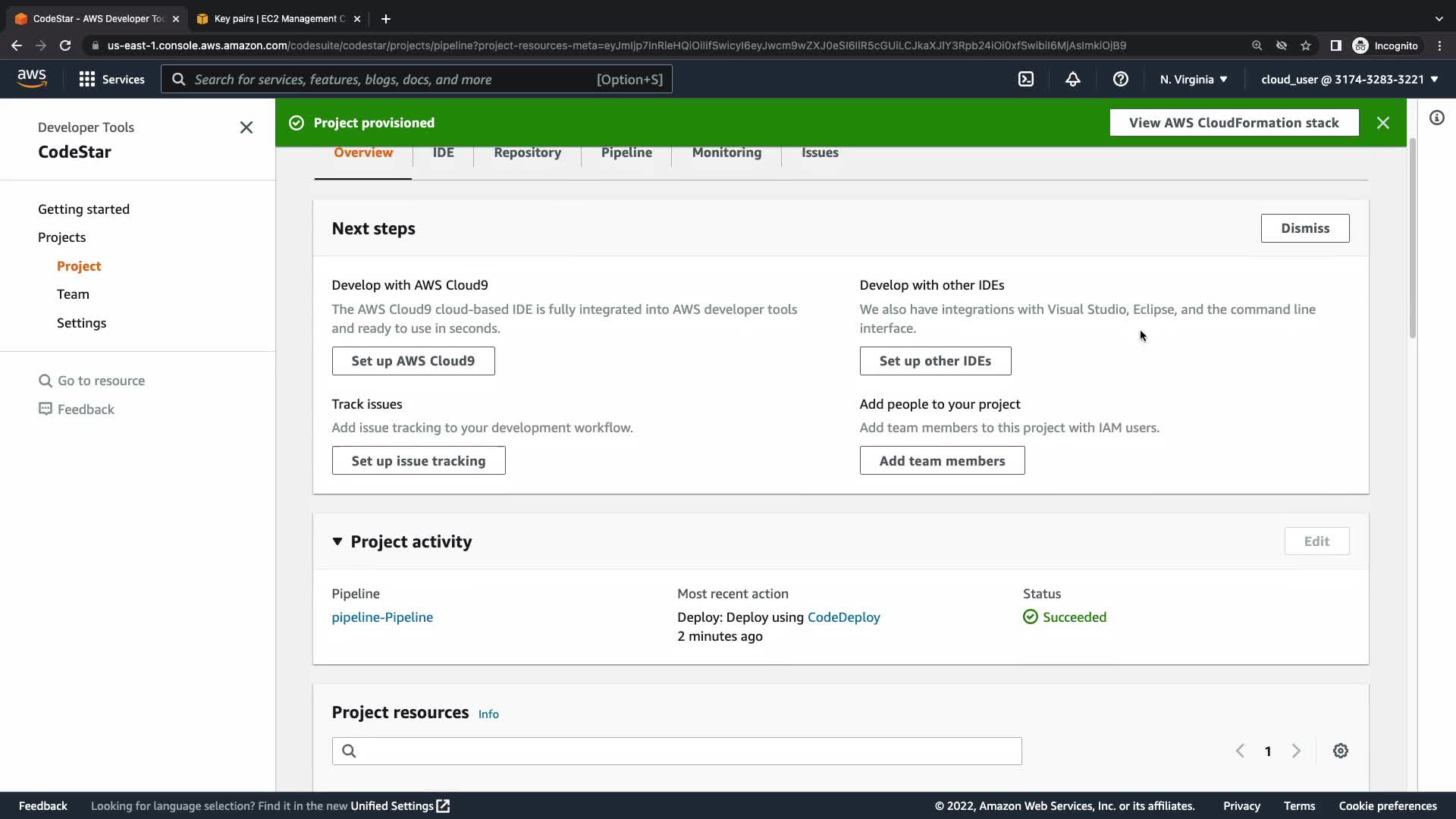Click the info circle panel icon
The height and width of the screenshot is (819, 1456).
(x=1437, y=118)
